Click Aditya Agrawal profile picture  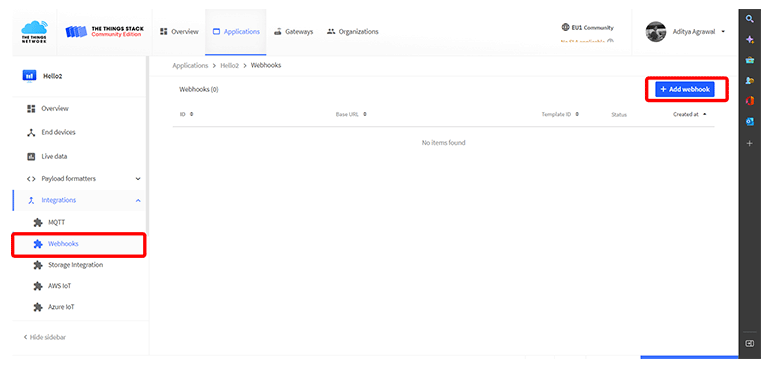point(656,32)
